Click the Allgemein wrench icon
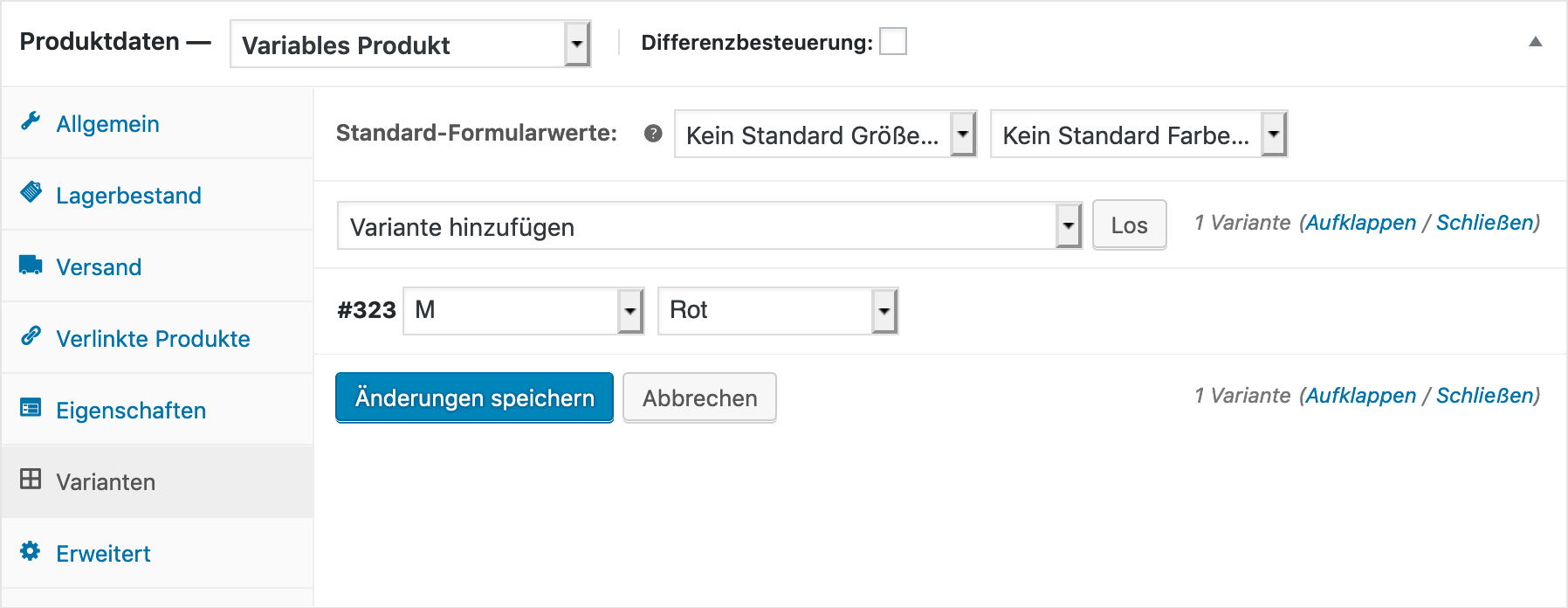This screenshot has height=608, width=1568. tap(31, 121)
